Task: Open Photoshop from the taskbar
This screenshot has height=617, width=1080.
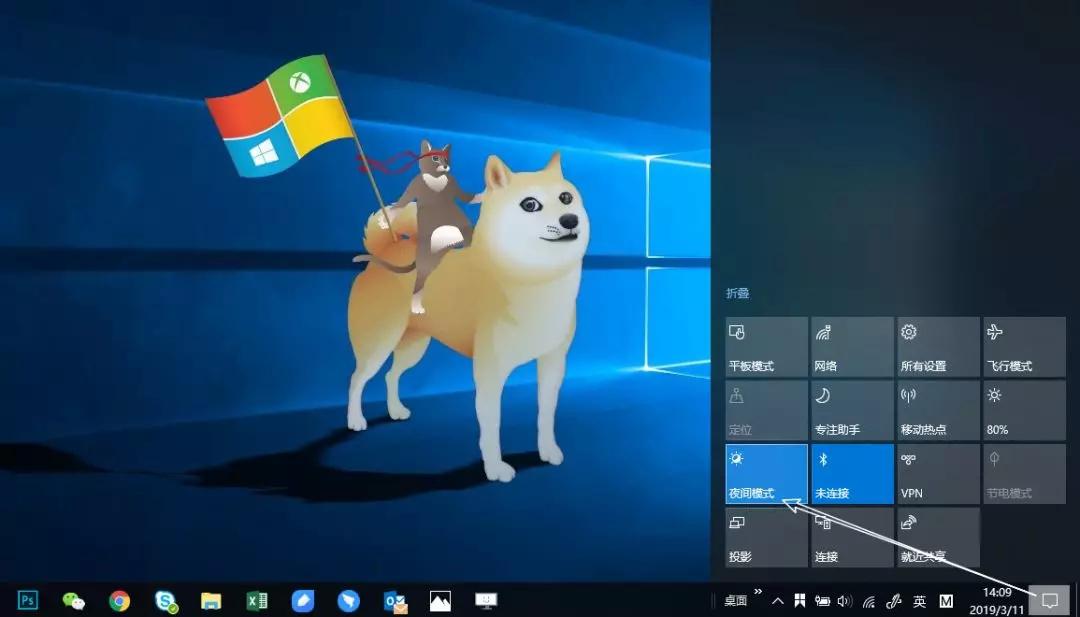Action: pyautogui.click(x=27, y=600)
